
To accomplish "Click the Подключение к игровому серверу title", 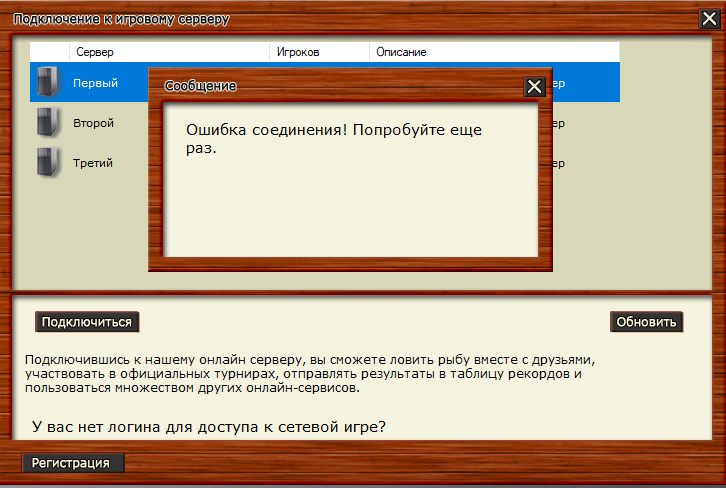I will click(x=120, y=19).
